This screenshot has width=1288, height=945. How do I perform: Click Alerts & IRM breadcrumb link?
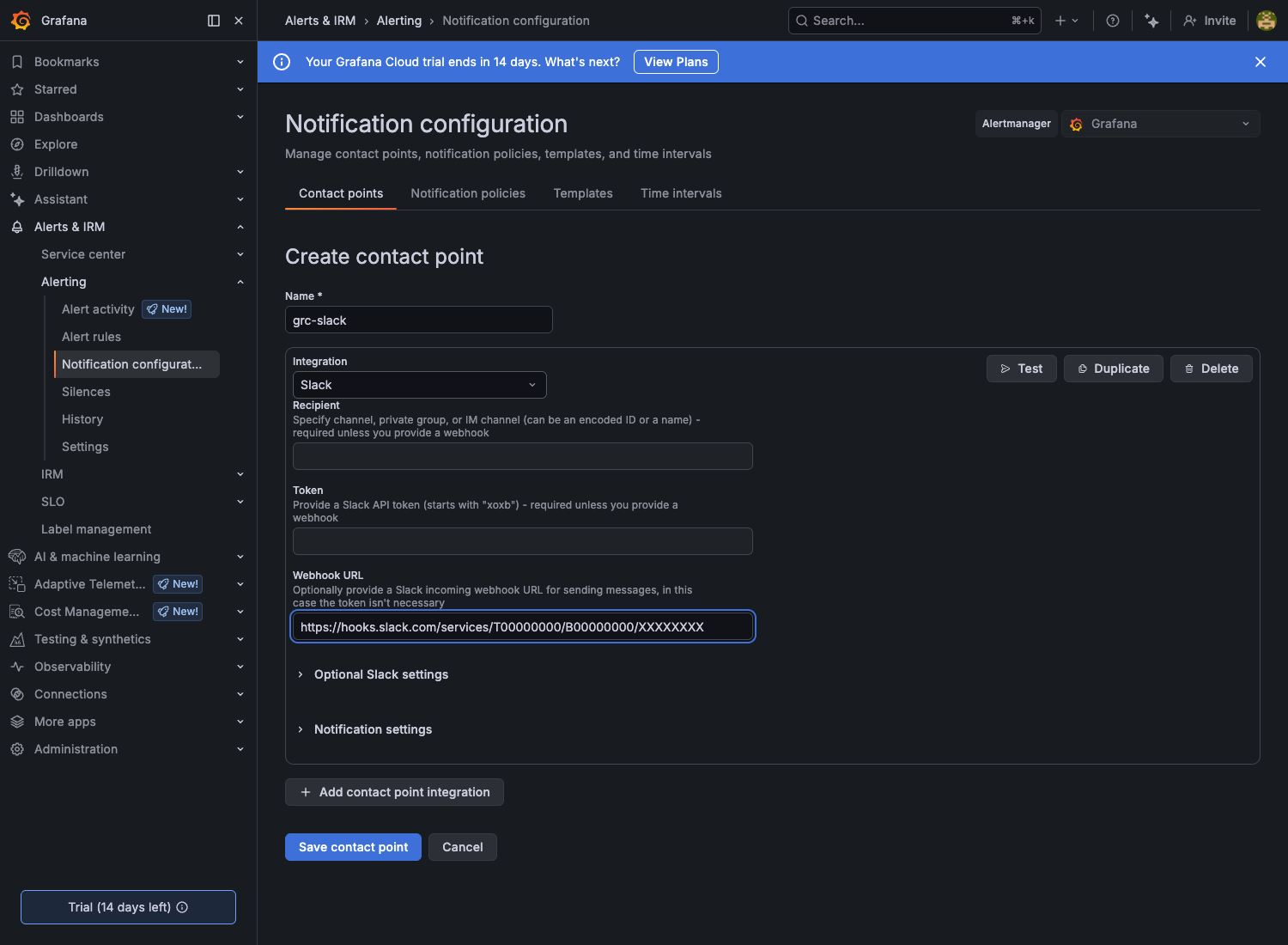pos(320,21)
